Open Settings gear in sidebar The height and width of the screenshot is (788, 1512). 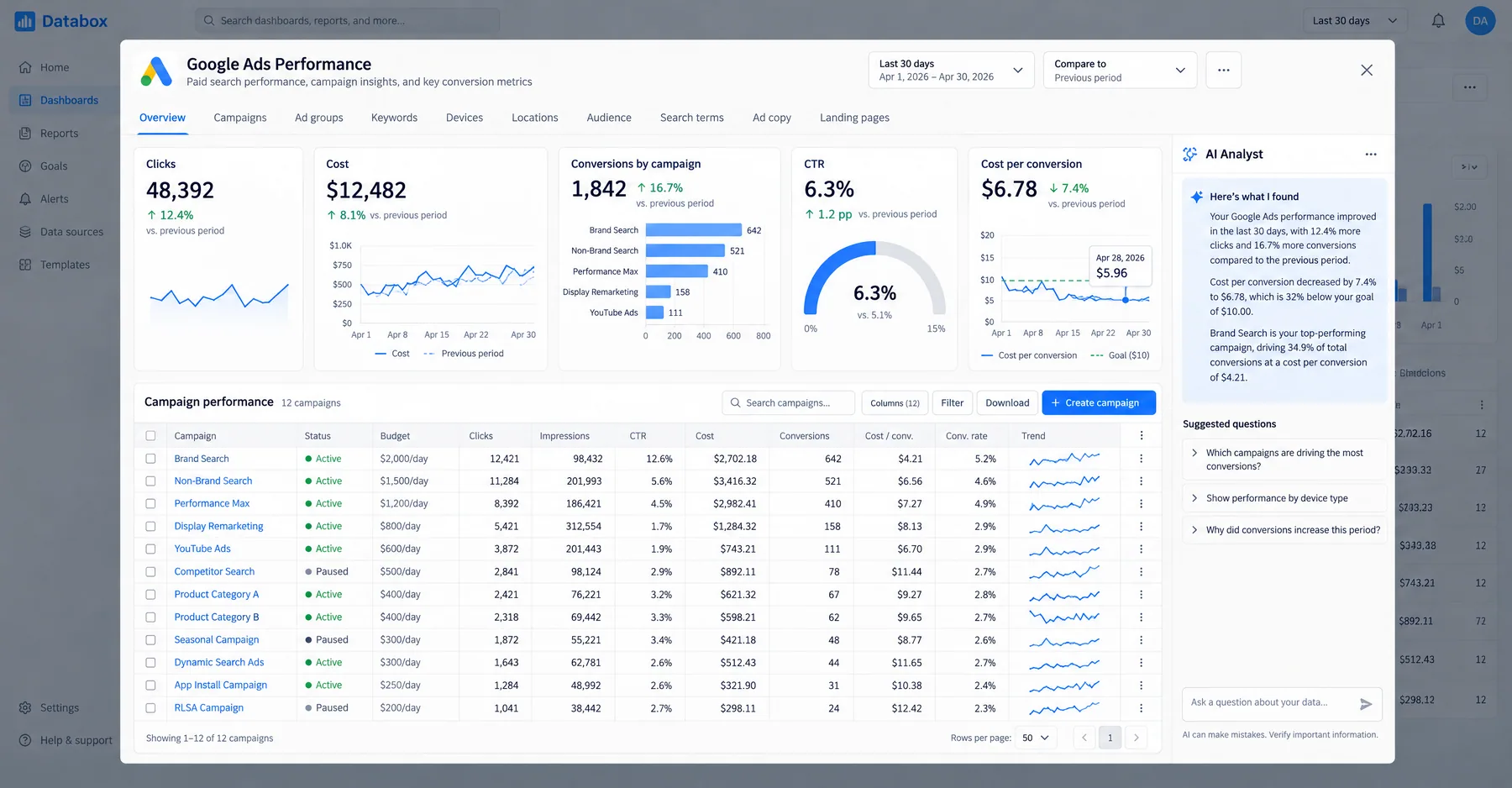[x=25, y=708]
